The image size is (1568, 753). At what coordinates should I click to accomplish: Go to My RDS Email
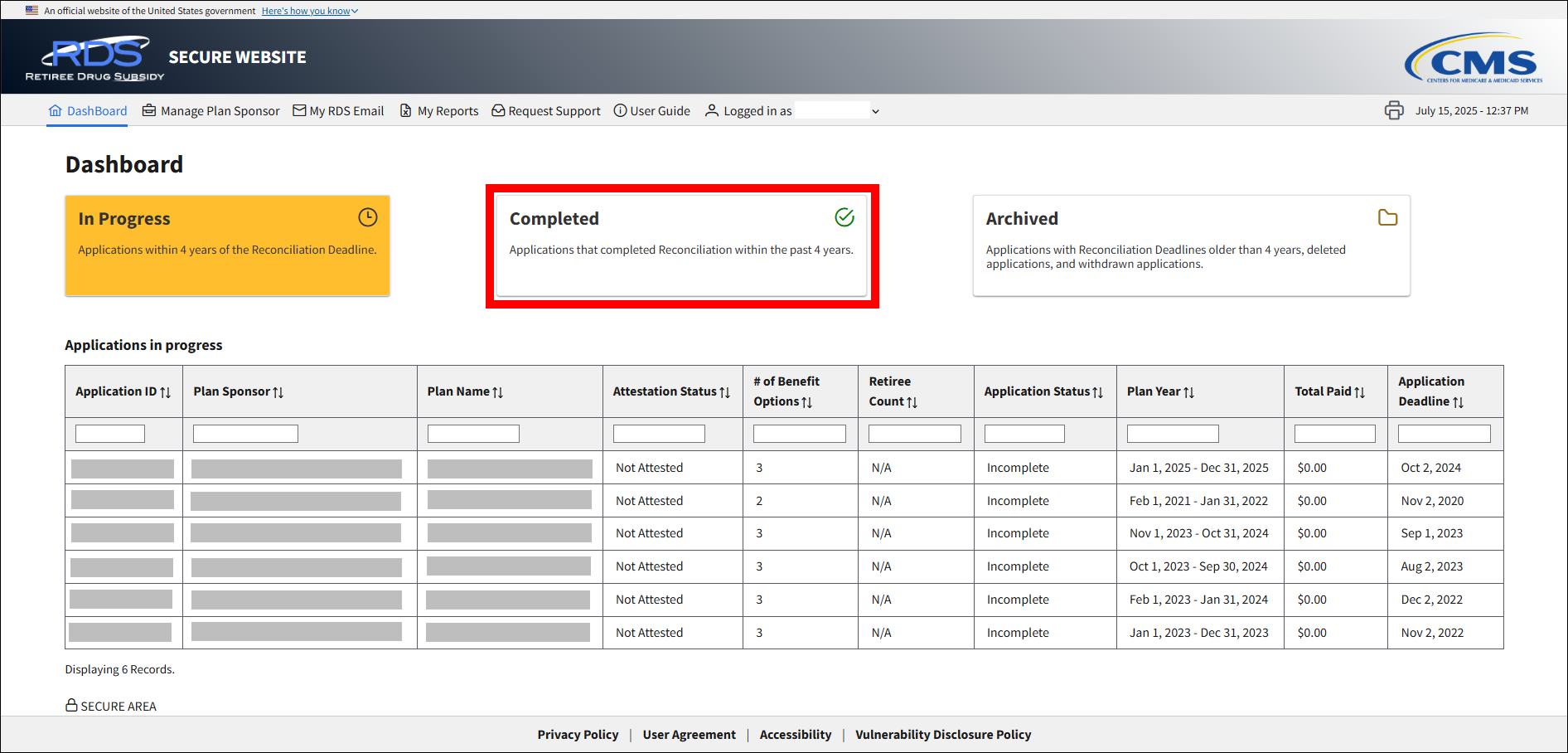click(x=338, y=111)
